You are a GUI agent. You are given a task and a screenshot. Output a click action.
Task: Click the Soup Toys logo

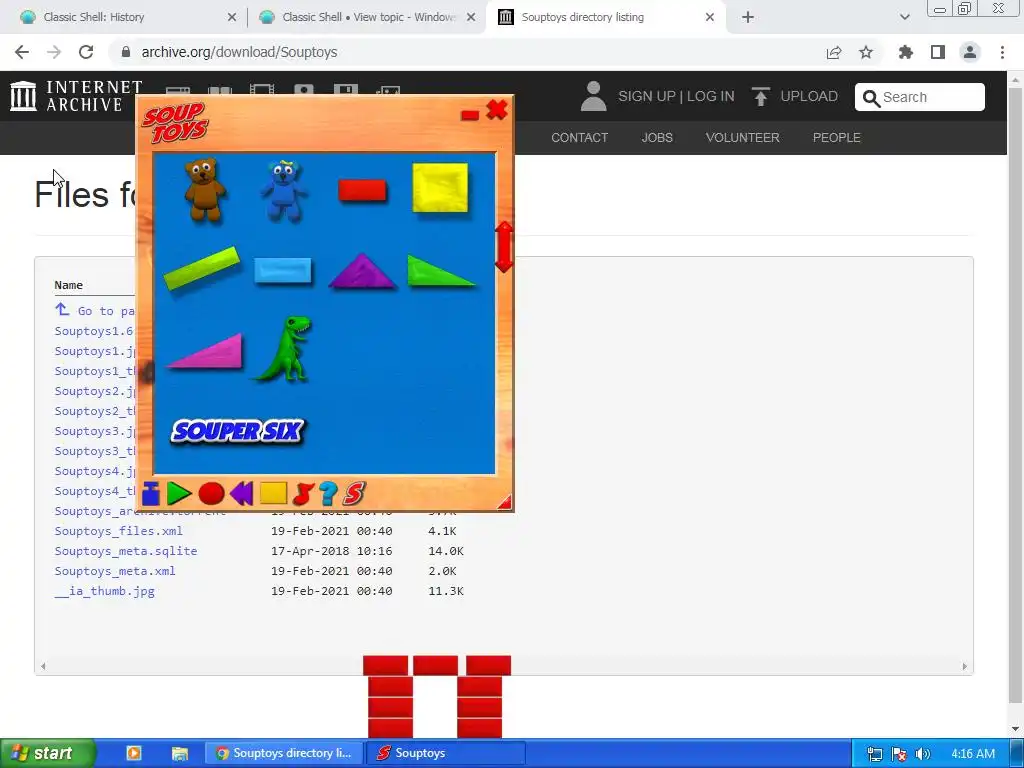(x=175, y=122)
